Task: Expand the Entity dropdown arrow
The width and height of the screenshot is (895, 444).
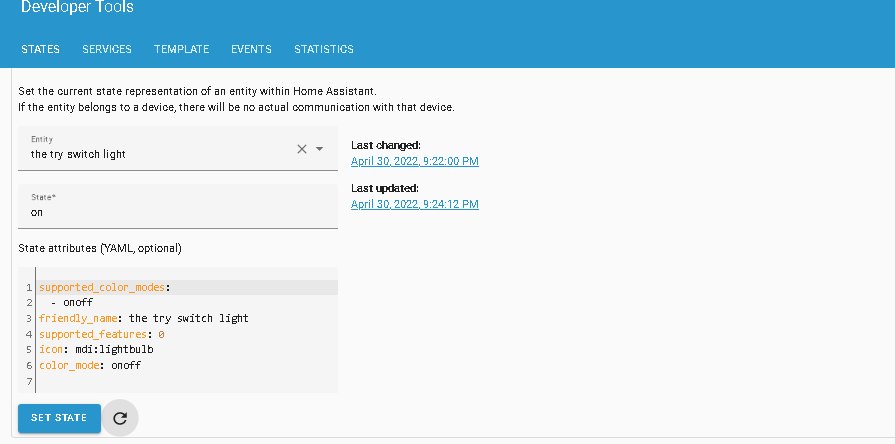Action: pyautogui.click(x=320, y=149)
